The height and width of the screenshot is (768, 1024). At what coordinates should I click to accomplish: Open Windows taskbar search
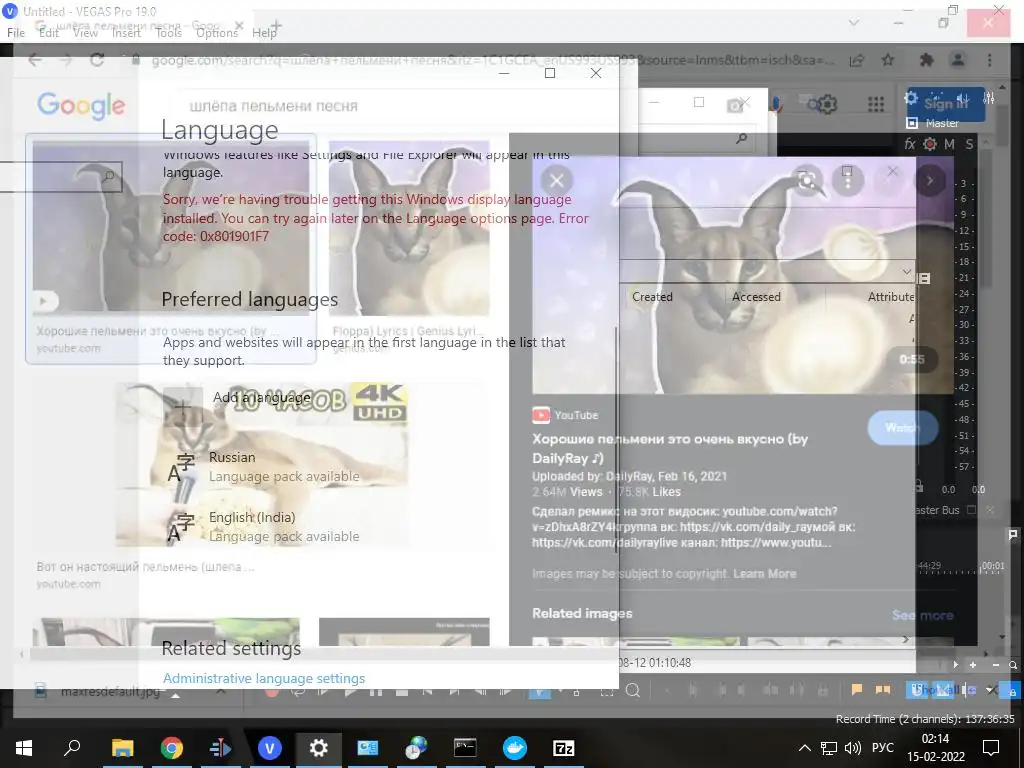(72, 748)
